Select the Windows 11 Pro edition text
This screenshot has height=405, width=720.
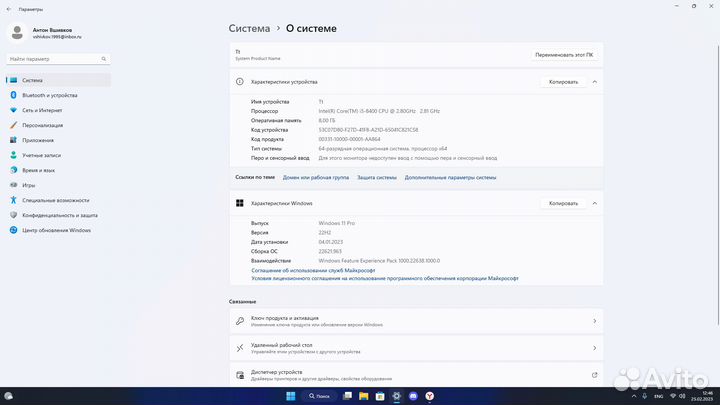click(x=337, y=223)
